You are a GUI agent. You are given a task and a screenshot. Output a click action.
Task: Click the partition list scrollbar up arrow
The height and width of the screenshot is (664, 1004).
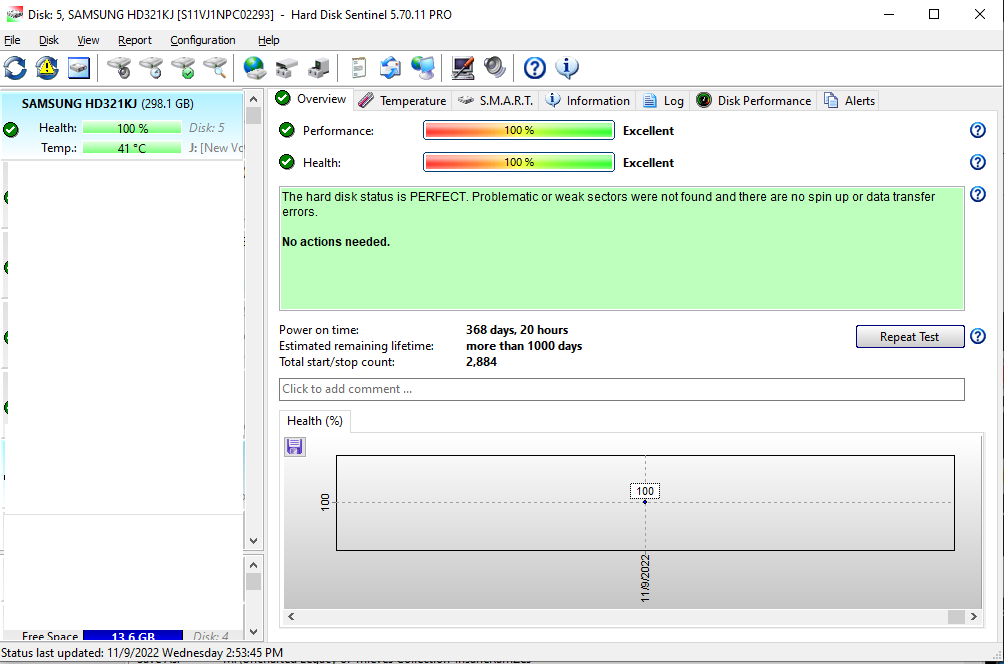click(254, 565)
